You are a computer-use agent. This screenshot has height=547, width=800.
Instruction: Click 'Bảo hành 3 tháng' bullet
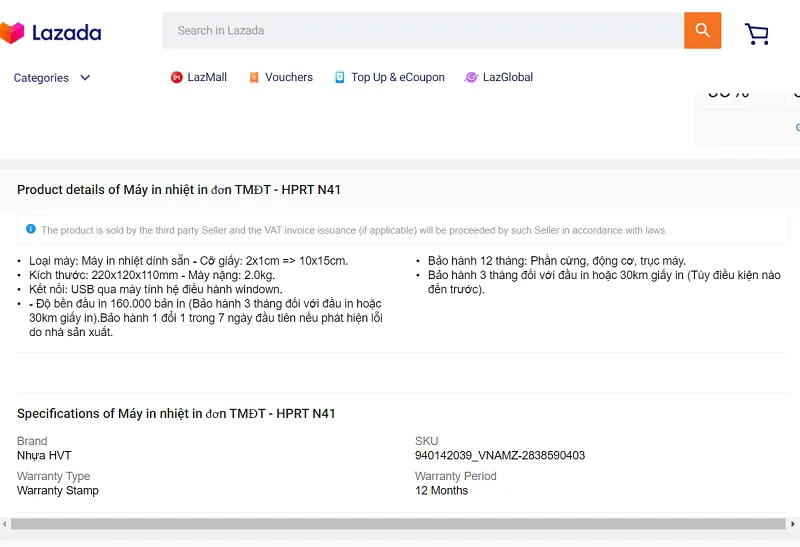point(604,282)
